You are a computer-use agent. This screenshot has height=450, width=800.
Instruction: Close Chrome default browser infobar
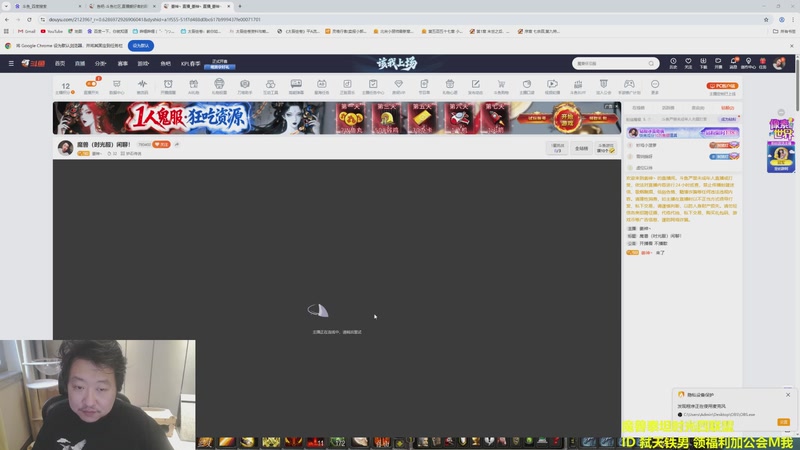792,45
